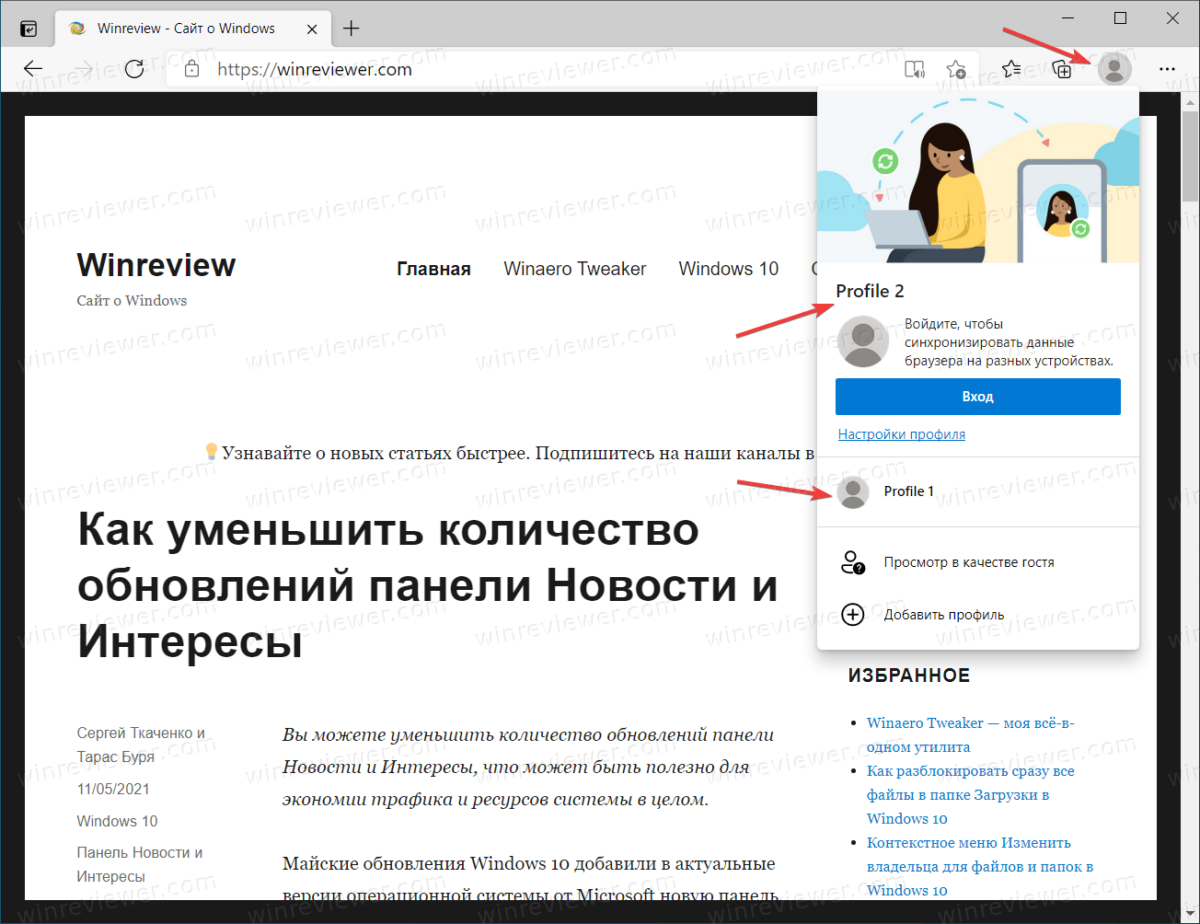Open the Winaero Tweaker navigation item
Viewport: 1200px width, 924px height.
point(575,268)
